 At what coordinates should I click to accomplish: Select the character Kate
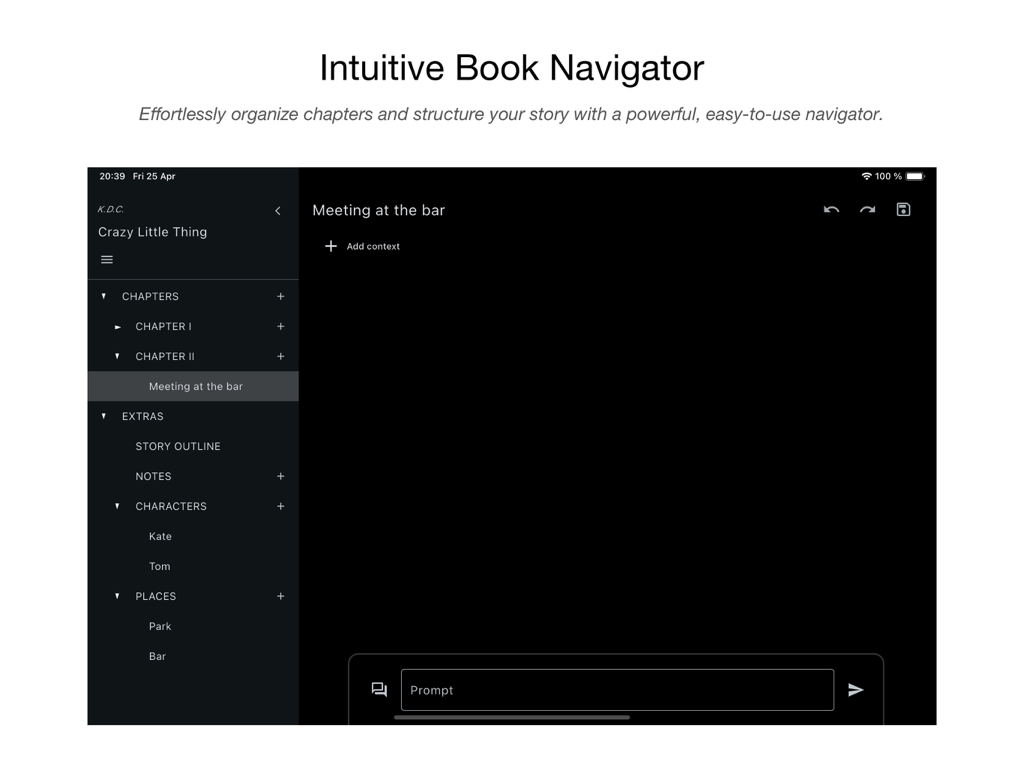[160, 536]
